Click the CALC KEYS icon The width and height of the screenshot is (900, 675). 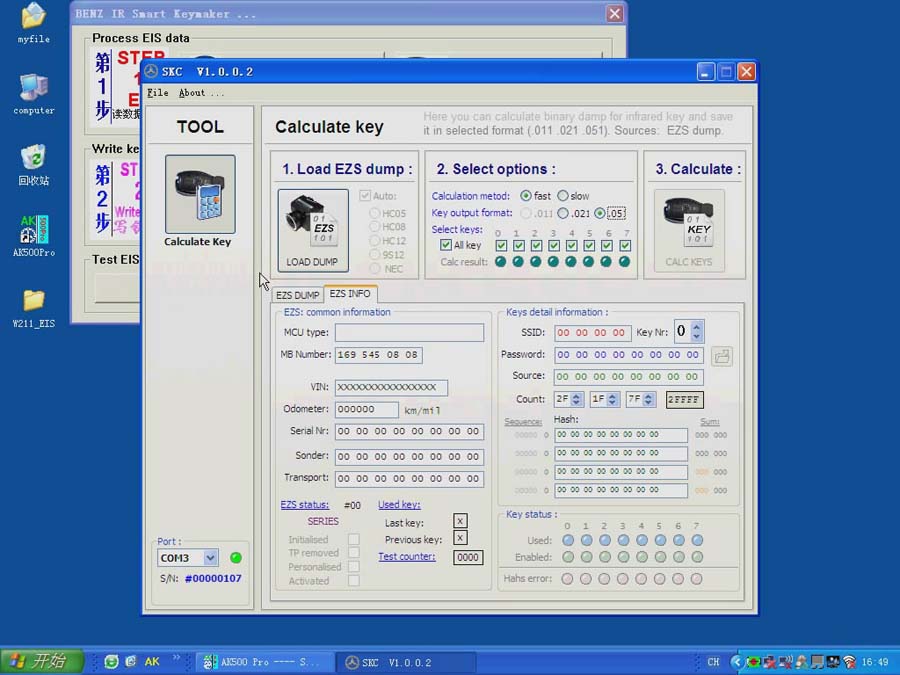tap(689, 230)
